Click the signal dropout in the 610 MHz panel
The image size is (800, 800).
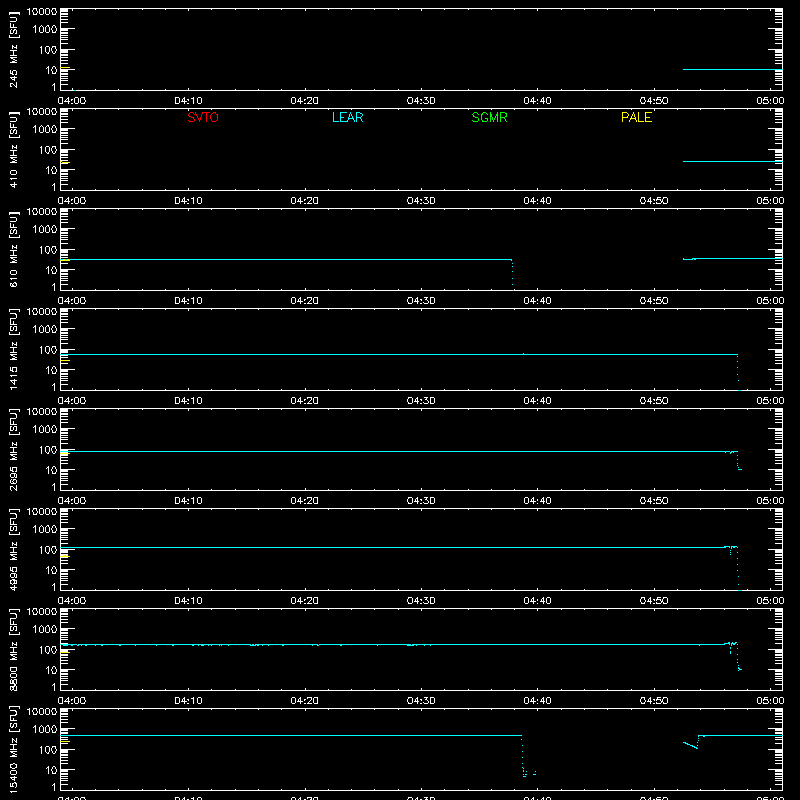(x=512, y=276)
